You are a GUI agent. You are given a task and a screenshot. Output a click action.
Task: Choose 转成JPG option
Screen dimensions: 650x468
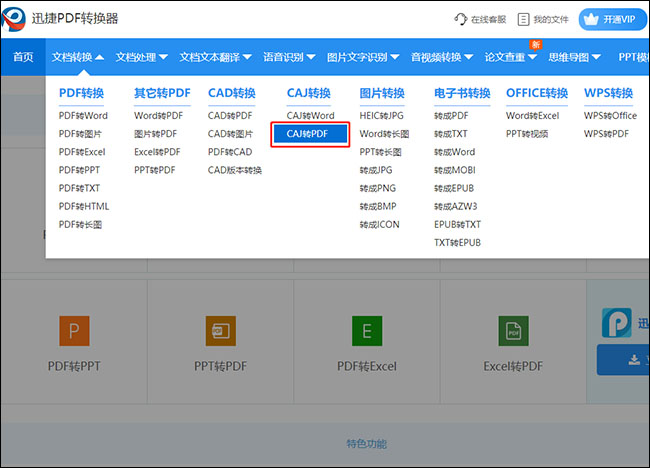pos(376,170)
